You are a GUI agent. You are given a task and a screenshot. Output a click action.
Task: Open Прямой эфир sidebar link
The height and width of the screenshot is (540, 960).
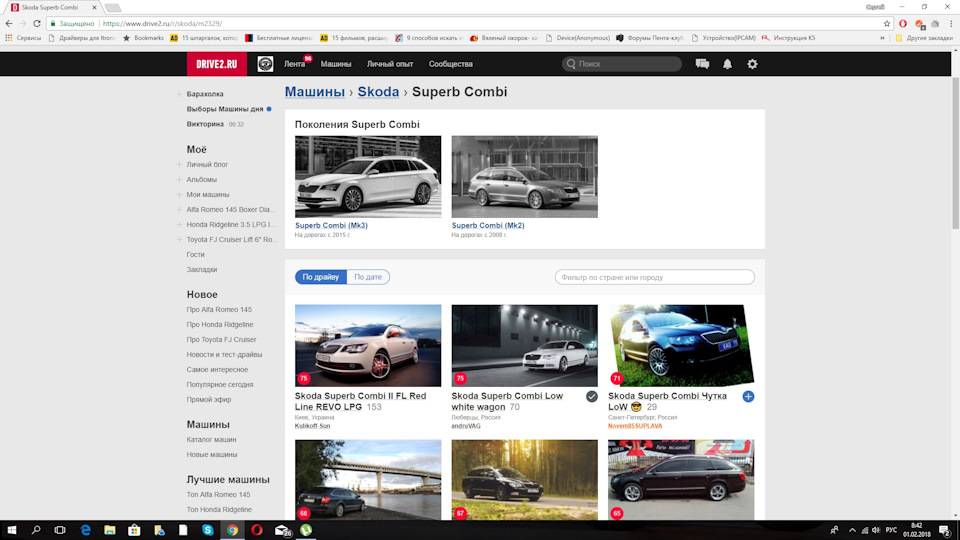pyautogui.click(x=209, y=400)
